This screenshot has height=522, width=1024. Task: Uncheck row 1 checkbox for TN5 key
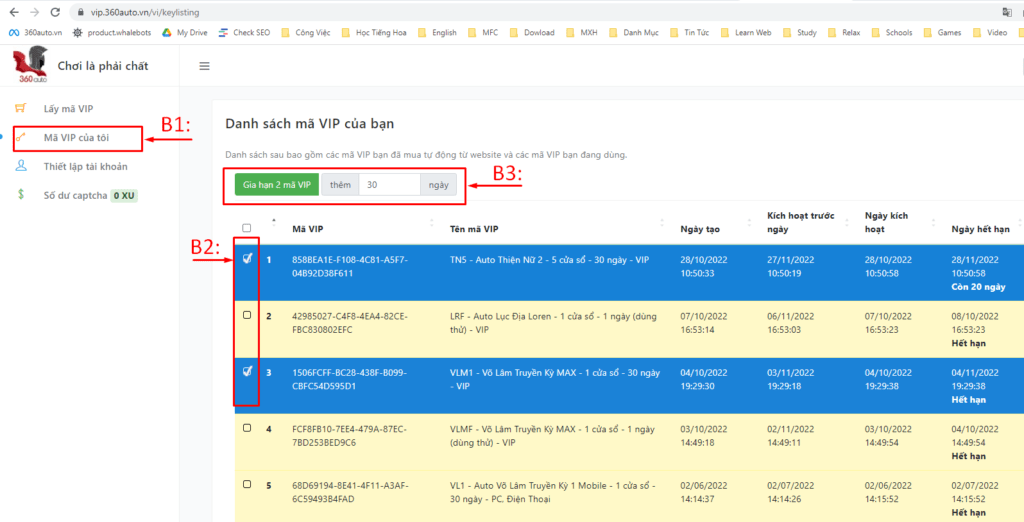pos(248,259)
